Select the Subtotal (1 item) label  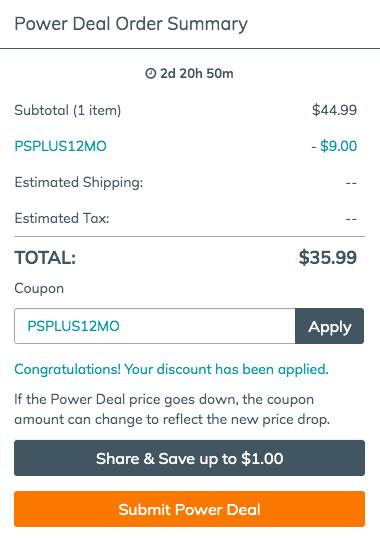68,111
